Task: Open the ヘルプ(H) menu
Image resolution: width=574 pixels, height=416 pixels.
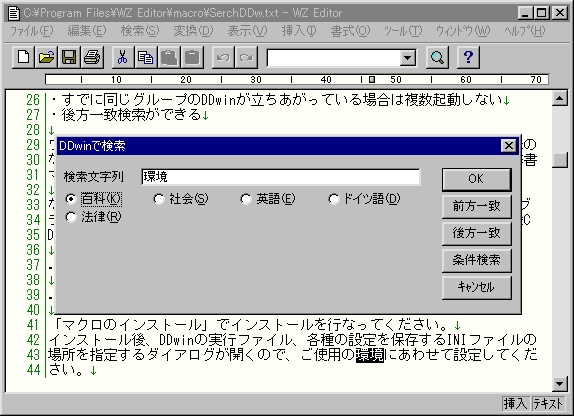Action: [x=525, y=31]
